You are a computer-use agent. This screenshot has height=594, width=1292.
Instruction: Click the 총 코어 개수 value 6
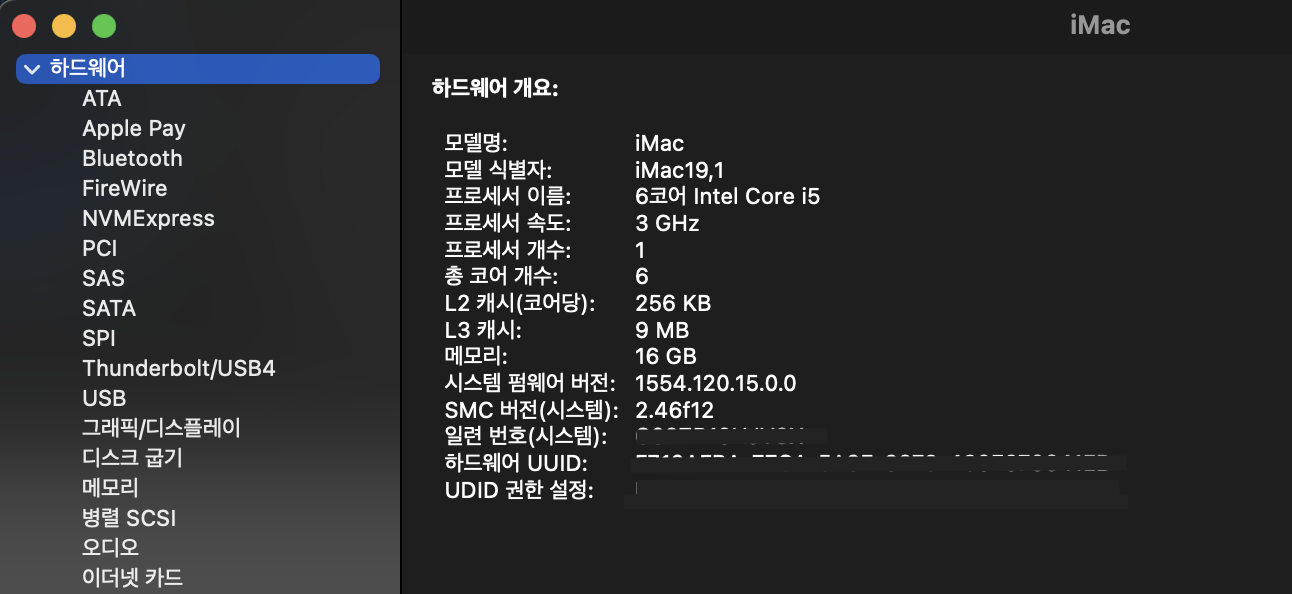tap(642, 276)
